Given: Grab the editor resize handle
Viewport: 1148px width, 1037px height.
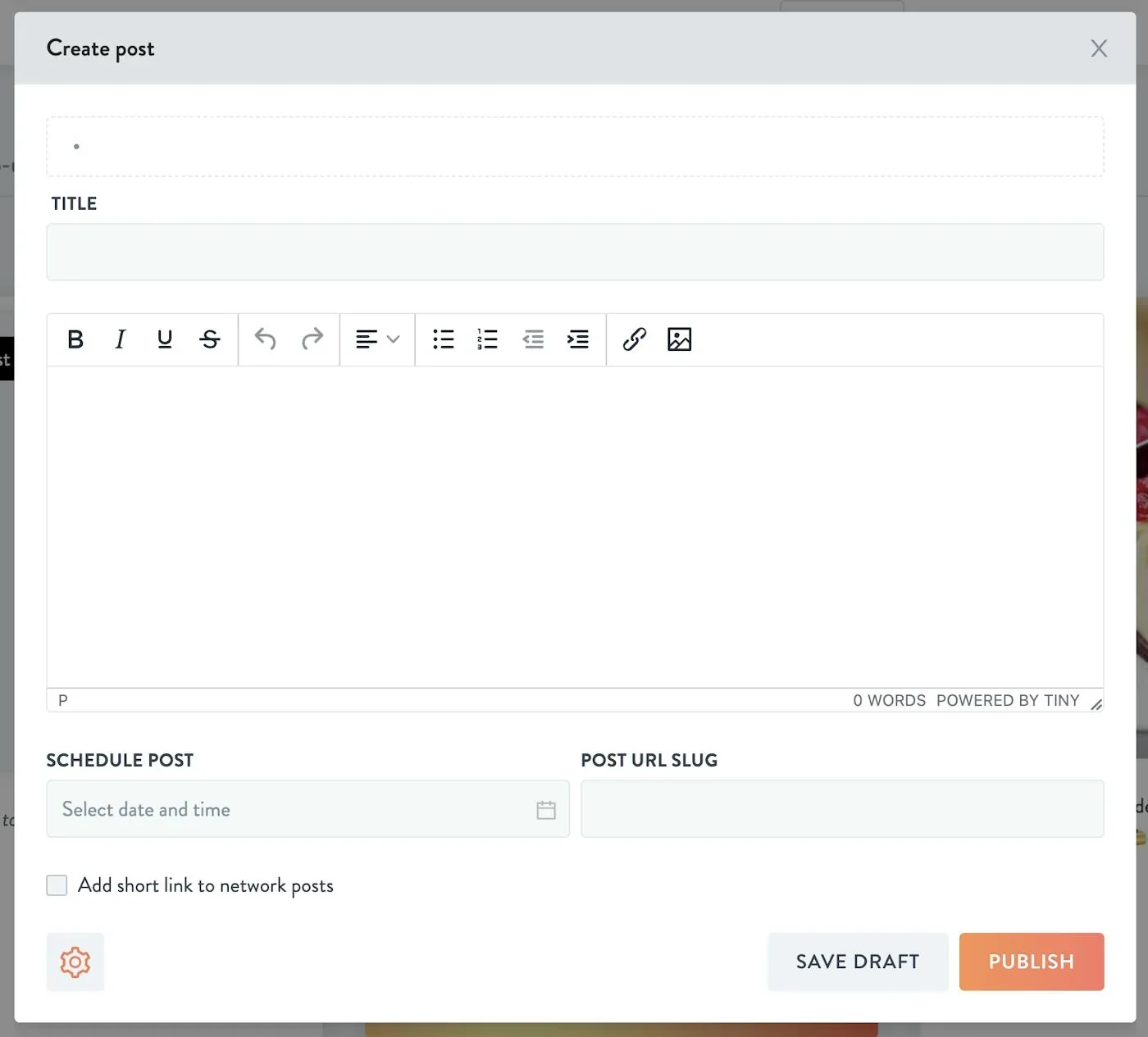Looking at the screenshot, I should coord(1096,704).
